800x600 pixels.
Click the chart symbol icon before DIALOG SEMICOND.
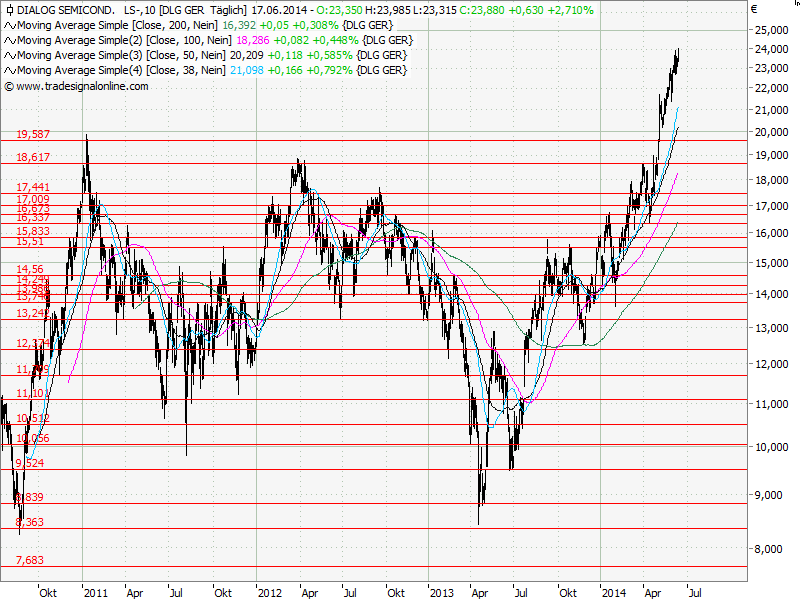(9, 10)
